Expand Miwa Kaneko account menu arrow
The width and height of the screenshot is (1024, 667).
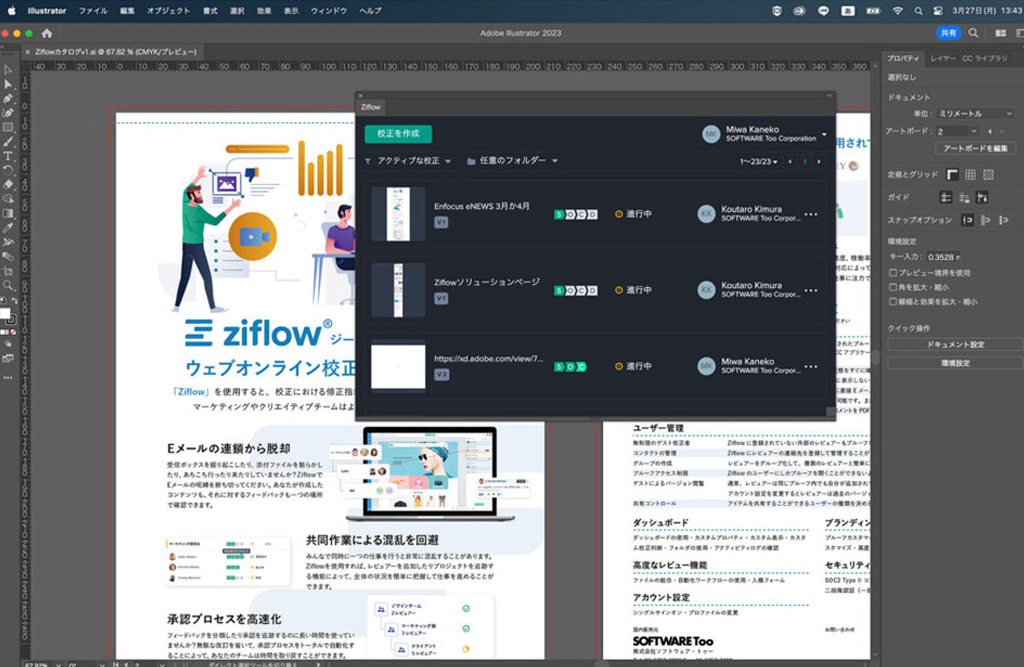pyautogui.click(x=824, y=135)
